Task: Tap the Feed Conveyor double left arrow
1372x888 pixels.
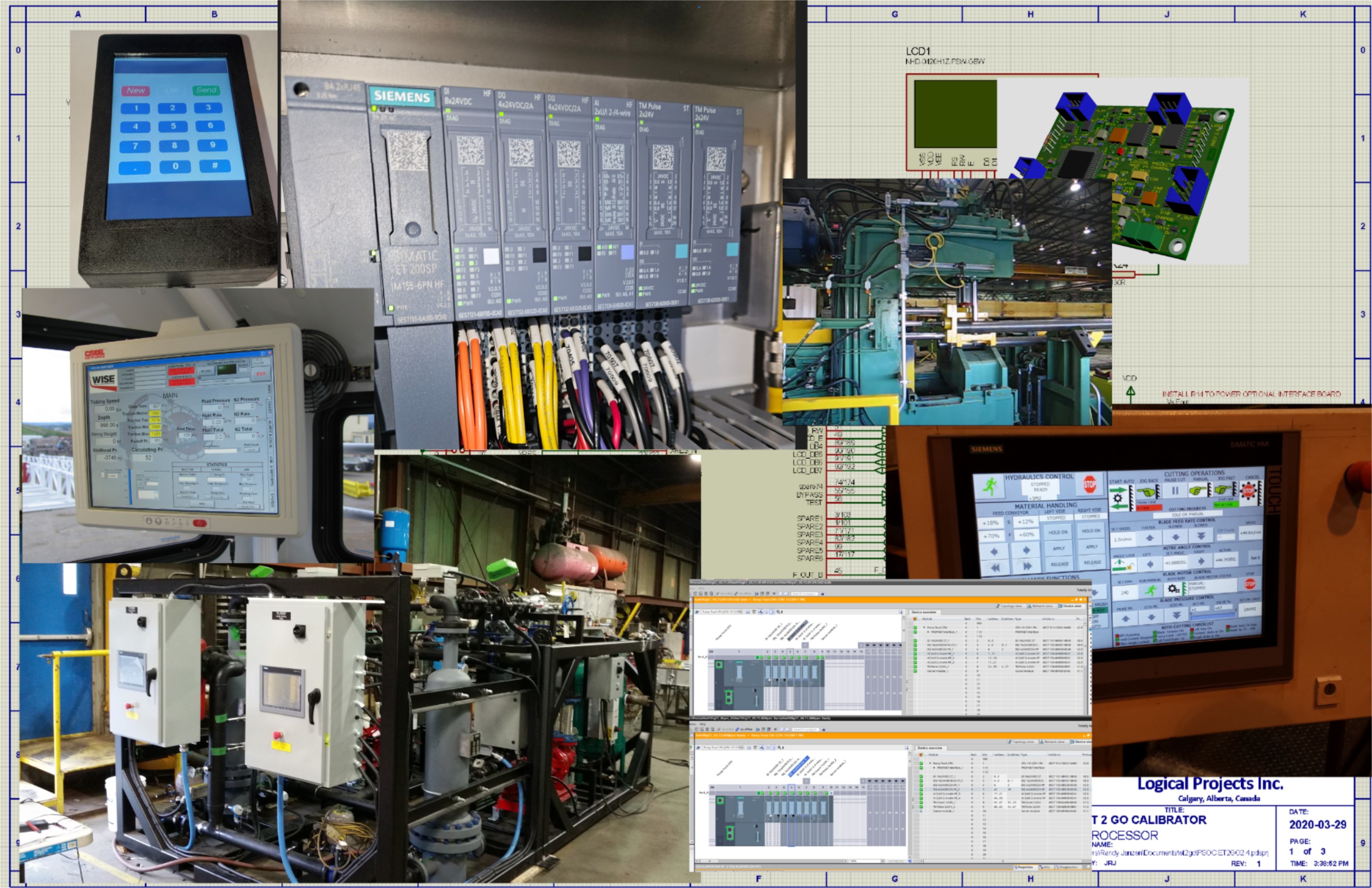Action: 996,568
